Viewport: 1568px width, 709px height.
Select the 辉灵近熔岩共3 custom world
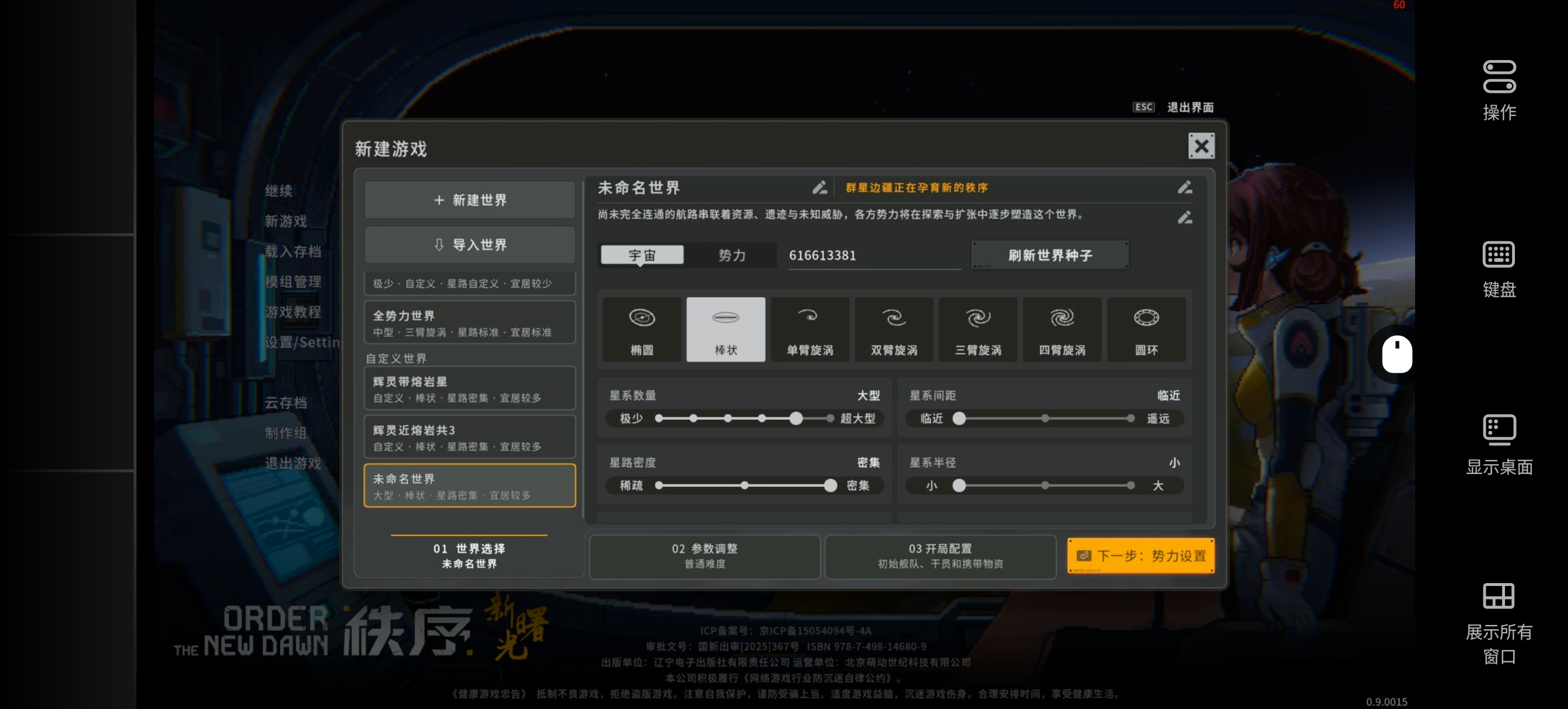[470, 437]
